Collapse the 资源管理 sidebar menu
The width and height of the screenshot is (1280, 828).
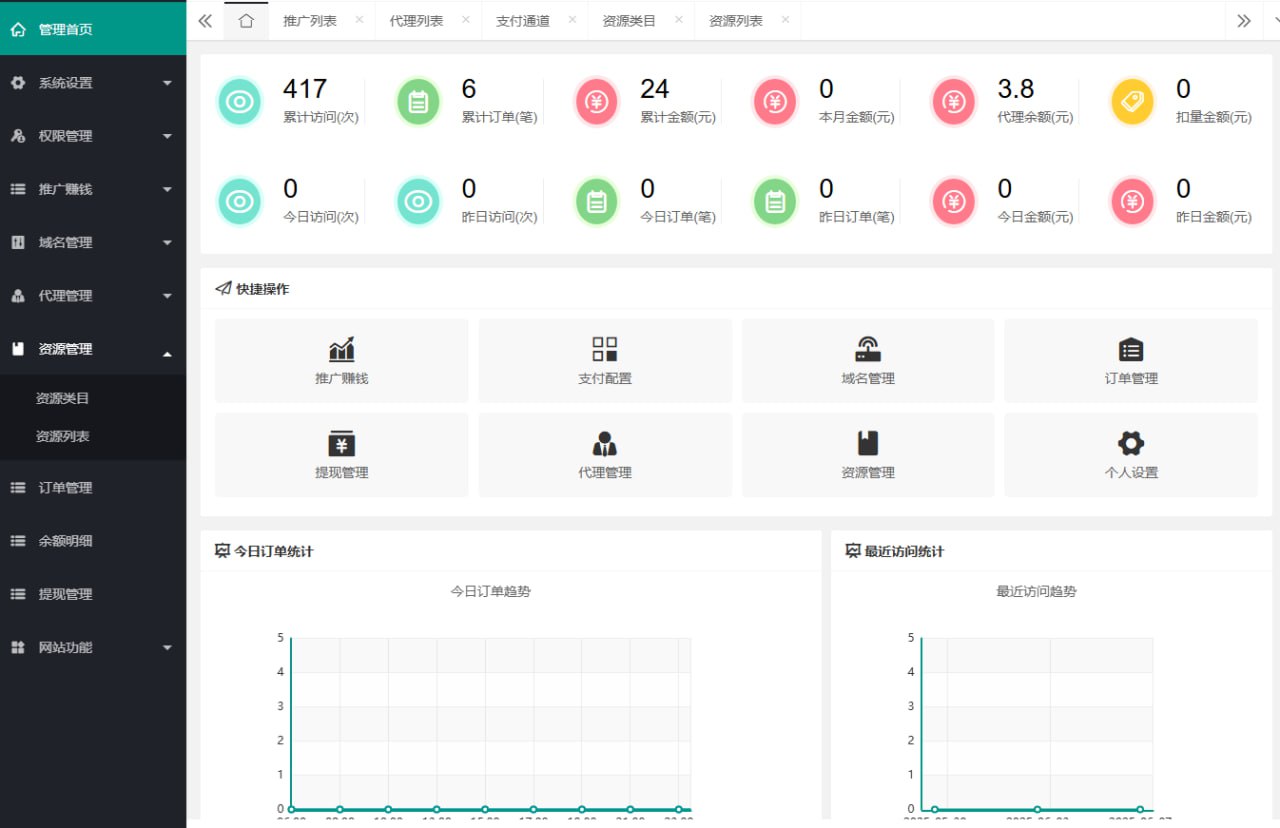tap(92, 349)
